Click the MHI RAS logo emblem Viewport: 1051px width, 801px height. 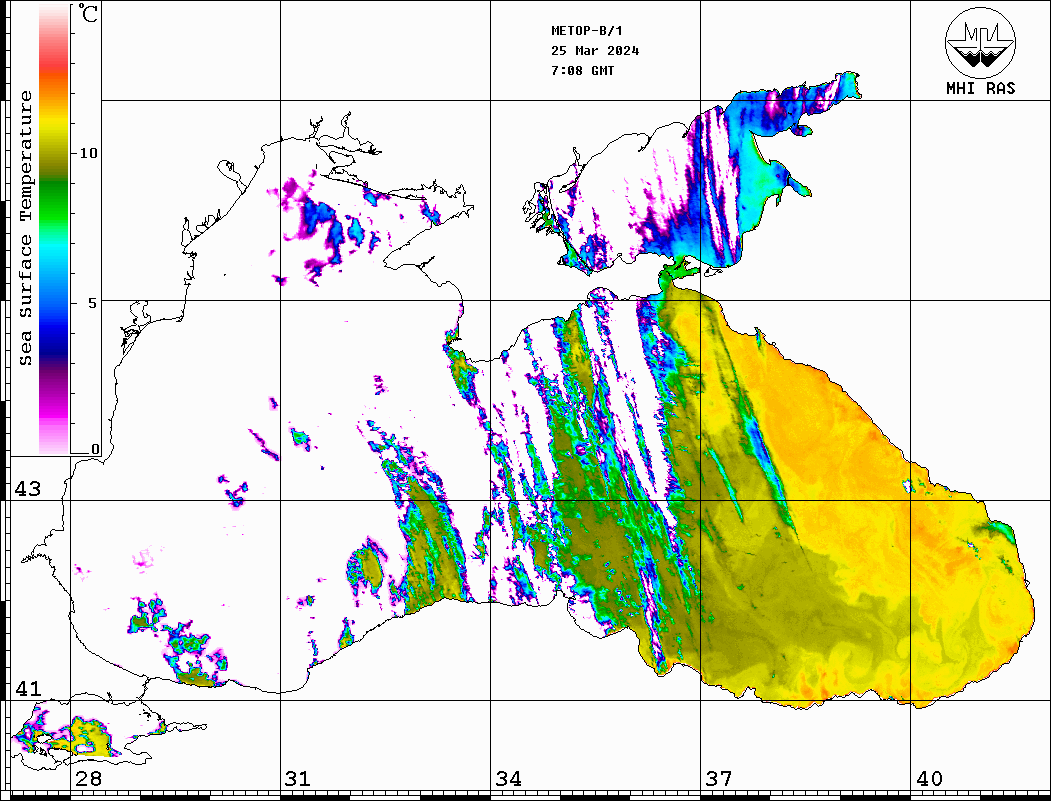tap(980, 42)
